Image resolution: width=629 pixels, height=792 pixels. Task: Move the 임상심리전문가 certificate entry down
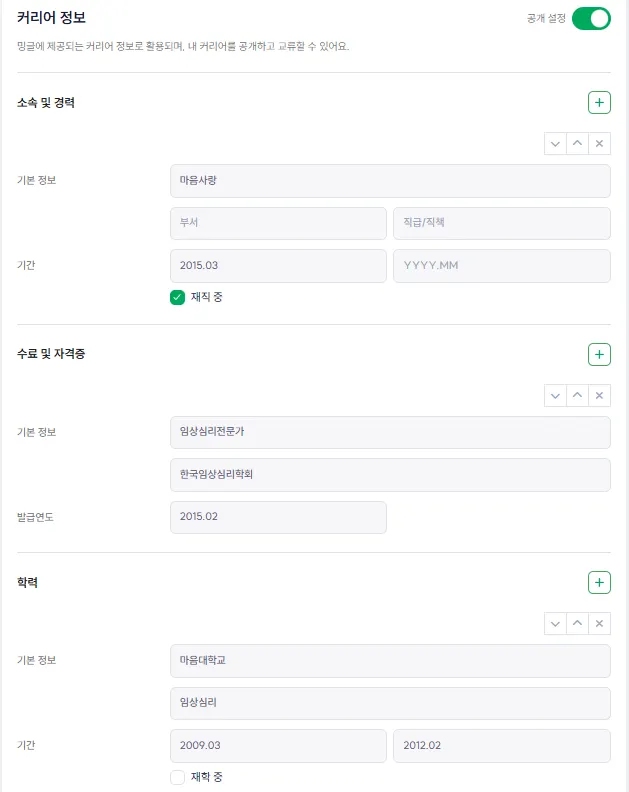(x=555, y=396)
